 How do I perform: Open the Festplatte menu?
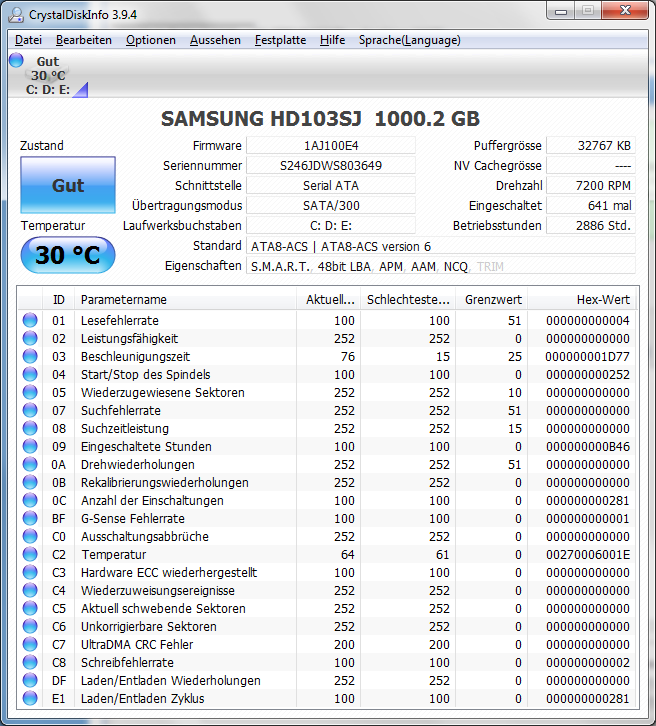pos(281,40)
